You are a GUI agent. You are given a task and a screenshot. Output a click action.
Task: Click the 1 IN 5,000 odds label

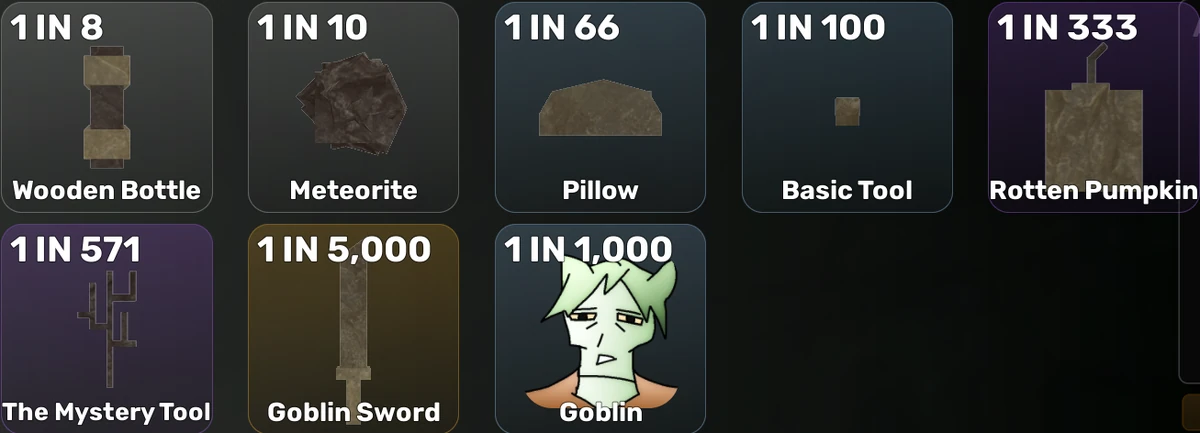point(344,249)
